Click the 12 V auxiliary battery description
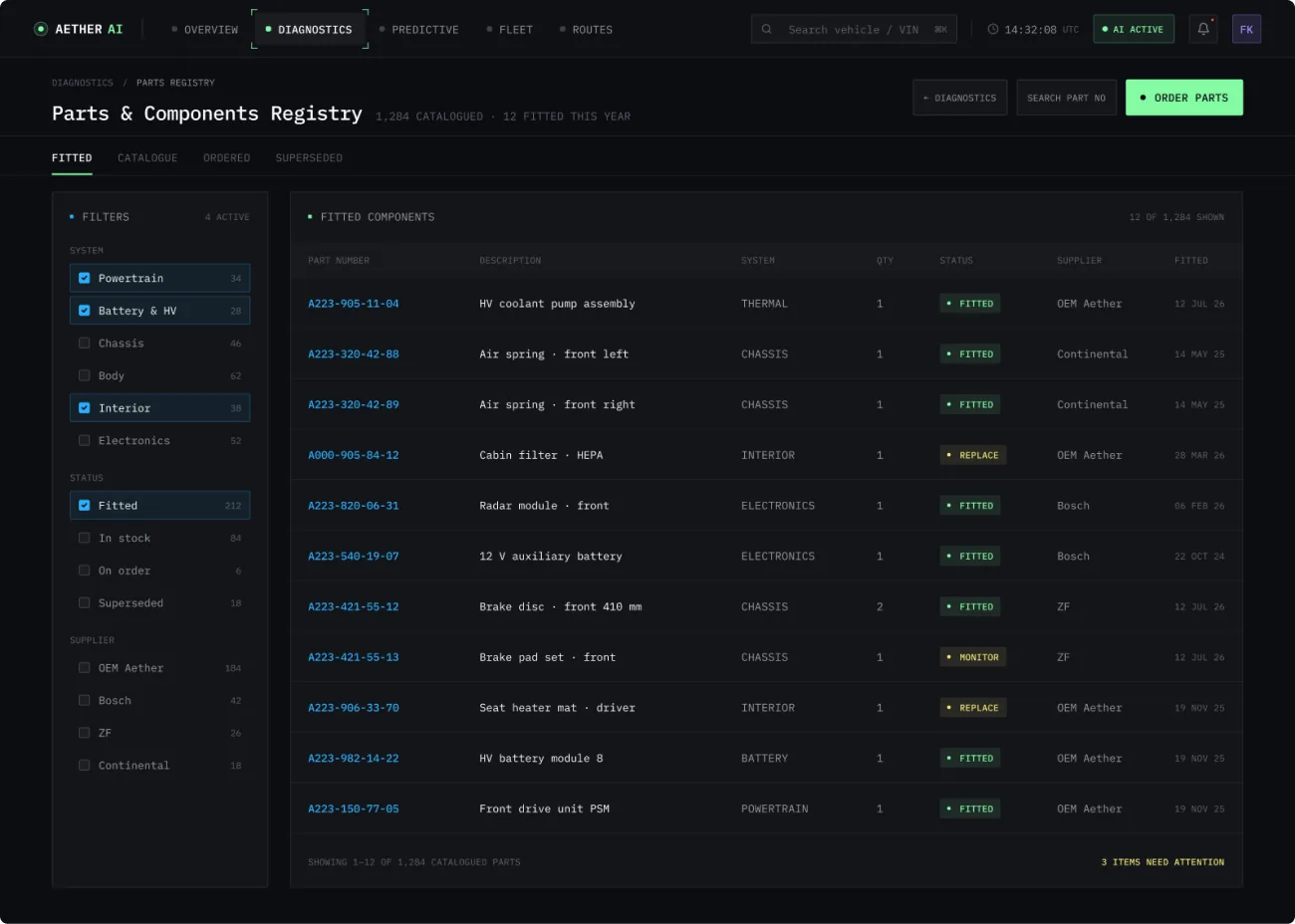This screenshot has width=1295, height=924. (x=551, y=556)
